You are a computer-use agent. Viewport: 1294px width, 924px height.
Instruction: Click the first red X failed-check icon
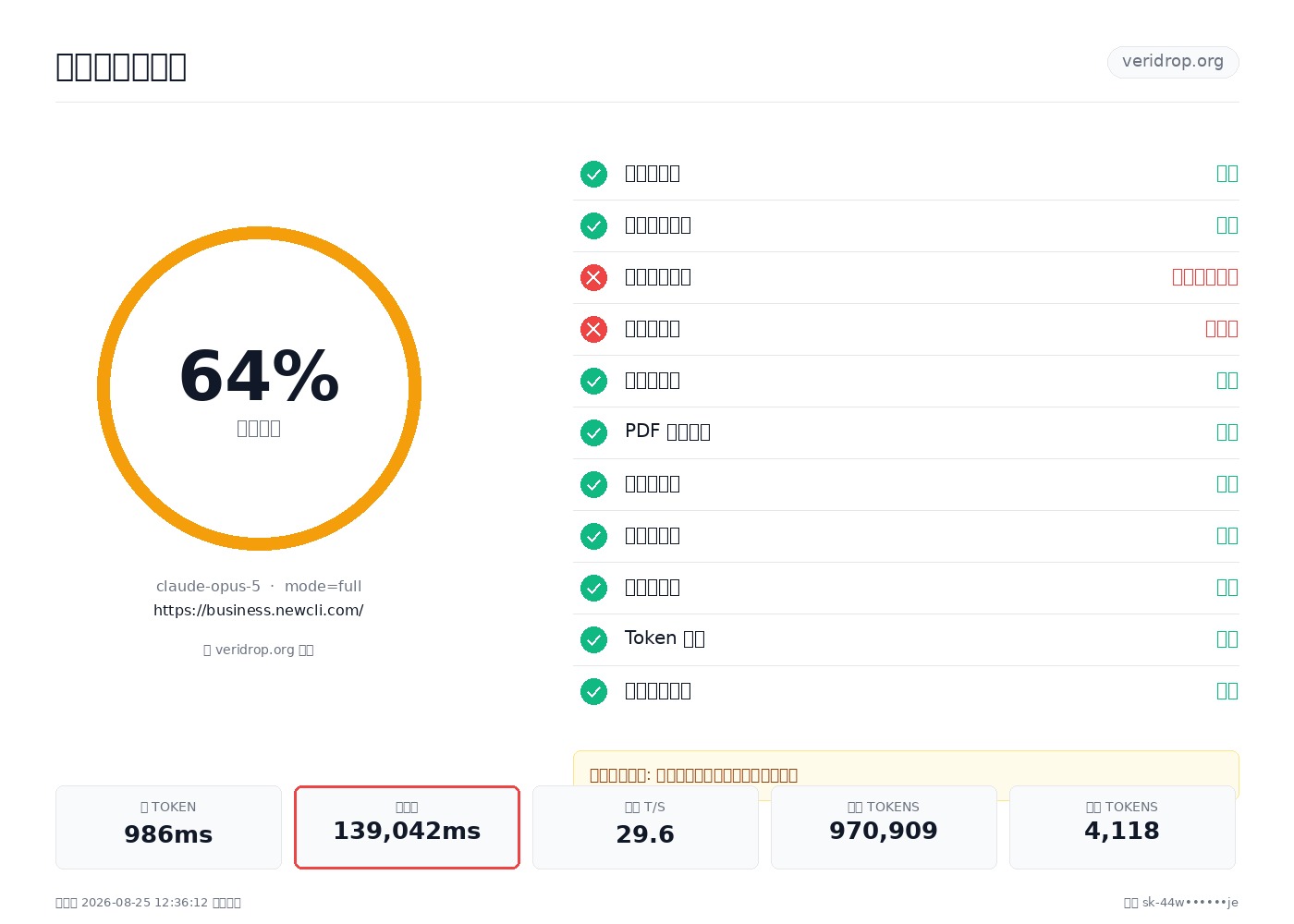click(593, 277)
